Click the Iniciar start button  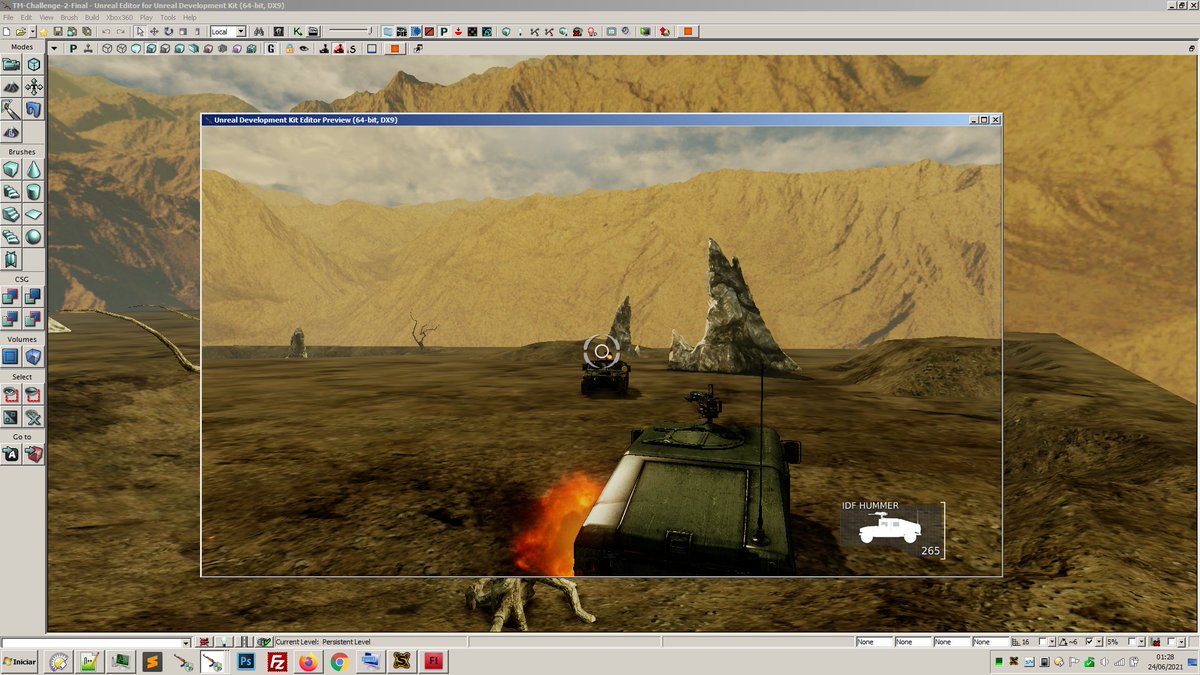(20, 662)
